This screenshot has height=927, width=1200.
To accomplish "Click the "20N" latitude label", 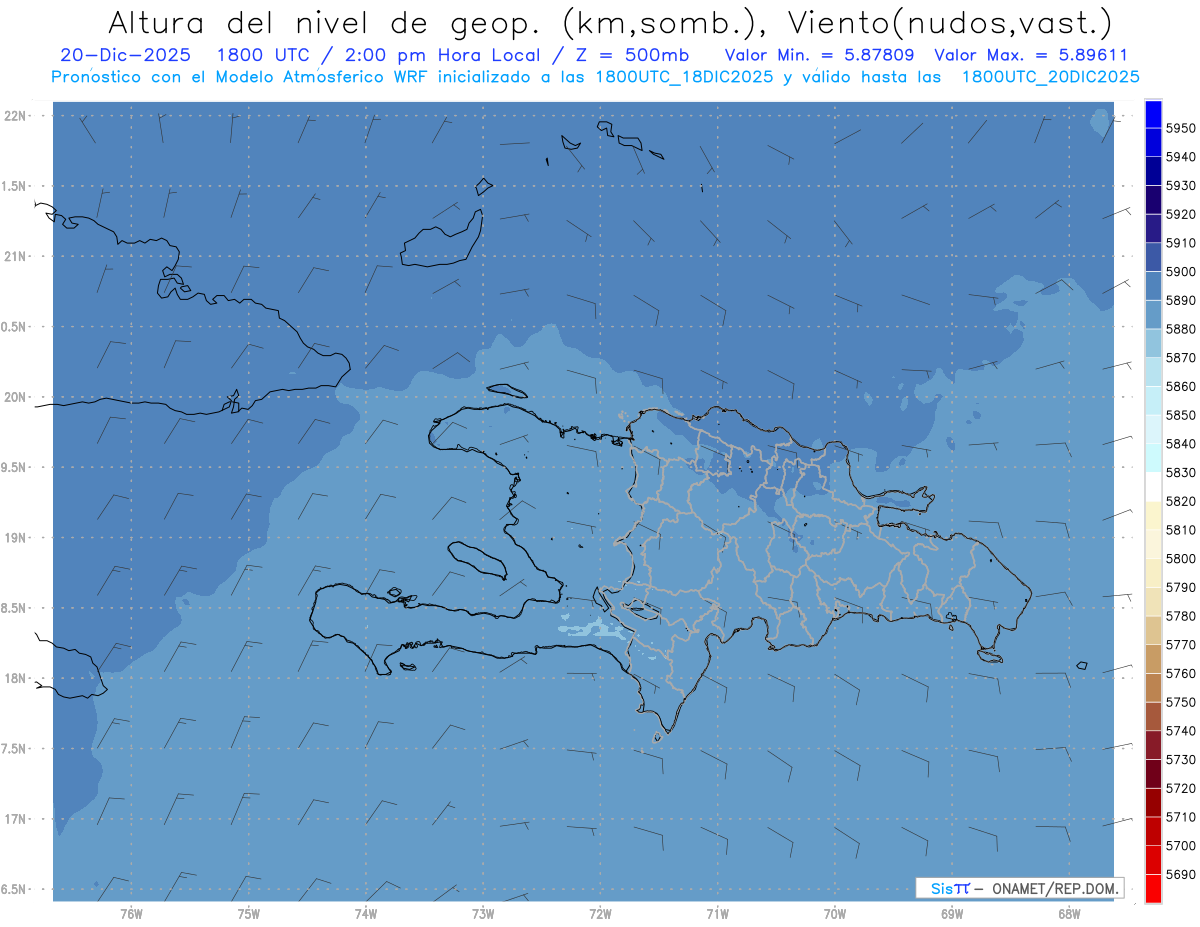I will [x=15, y=397].
